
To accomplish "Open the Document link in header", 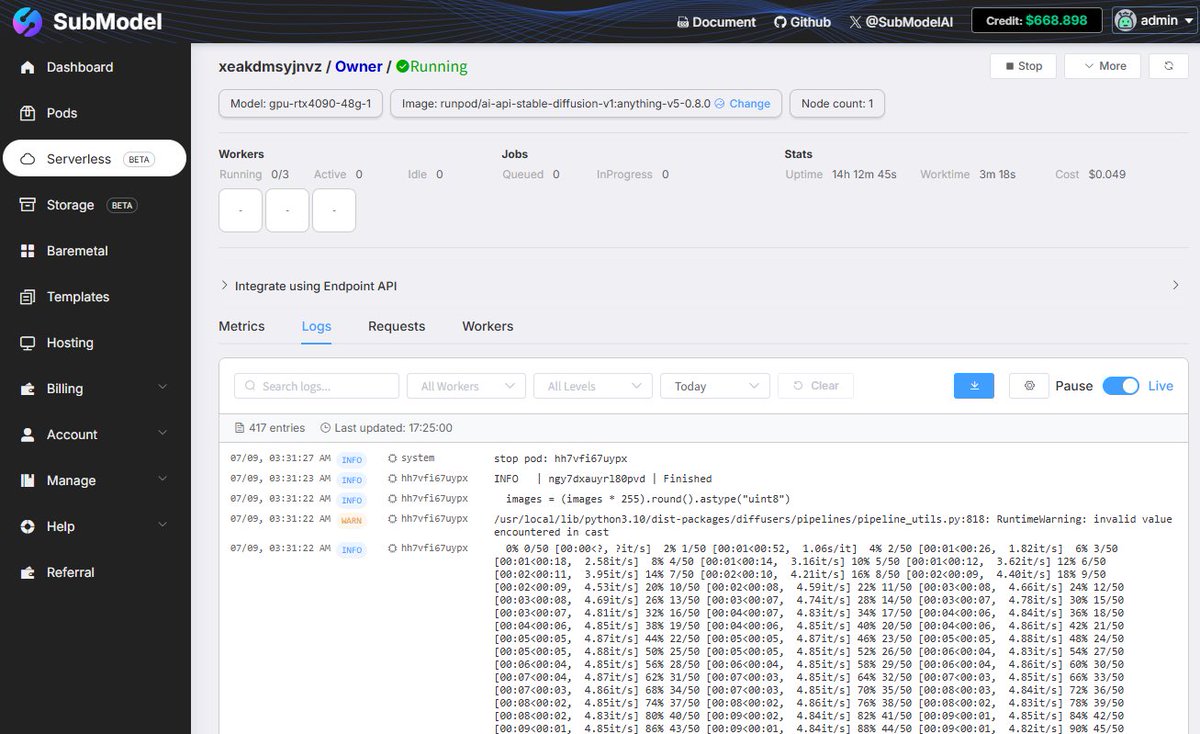I will pyautogui.click(x=716, y=22).
